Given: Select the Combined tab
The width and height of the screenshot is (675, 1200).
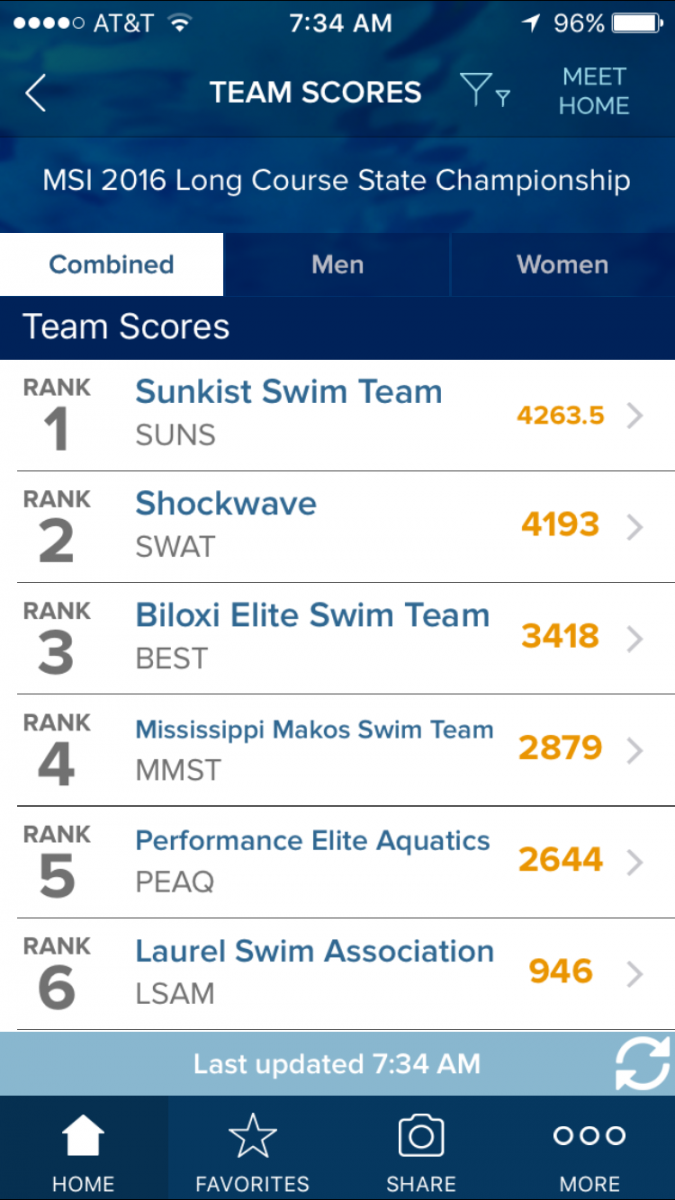Looking at the screenshot, I should click(111, 265).
